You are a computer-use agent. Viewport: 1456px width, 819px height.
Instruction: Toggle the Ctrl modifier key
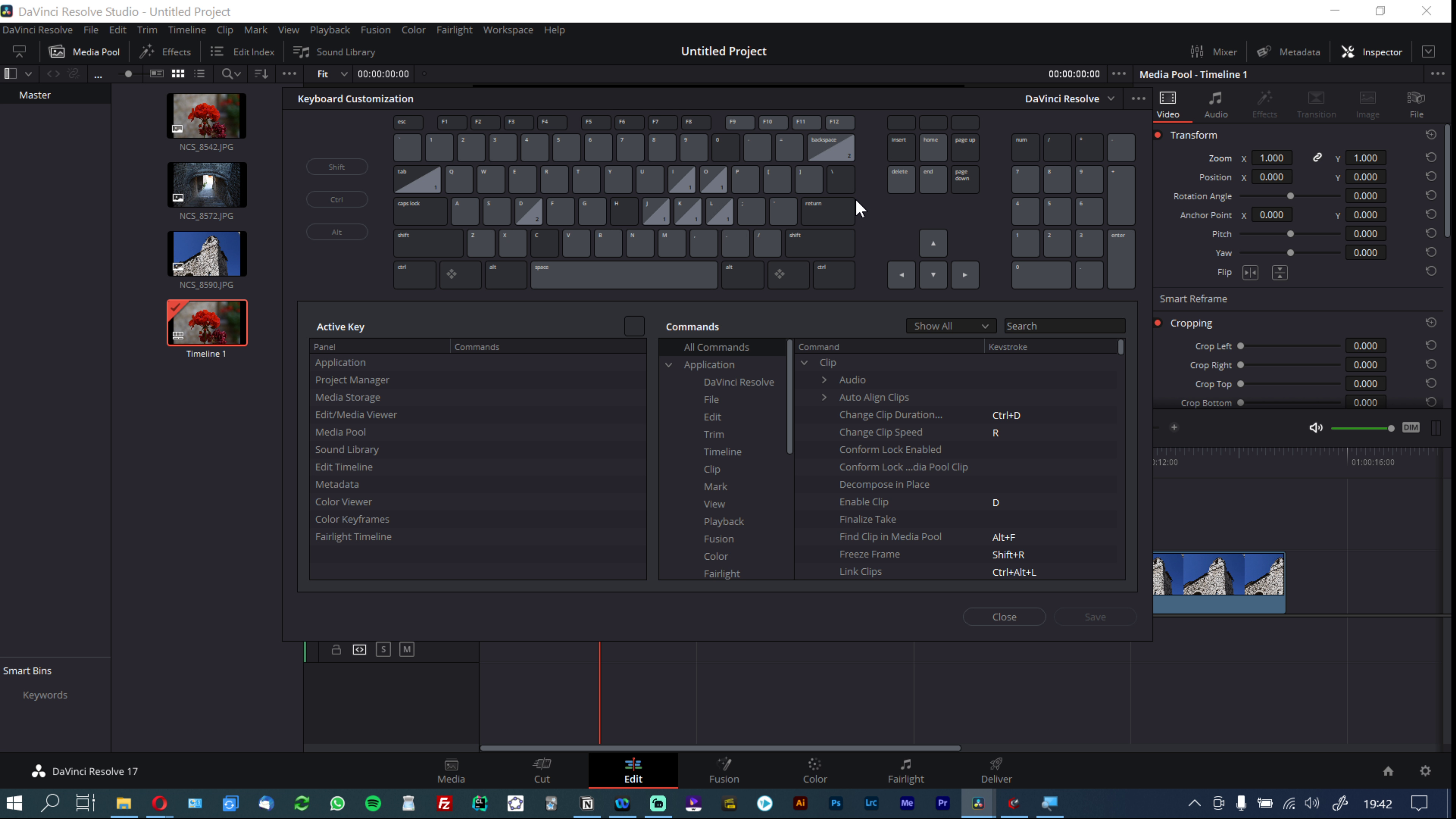click(337, 199)
